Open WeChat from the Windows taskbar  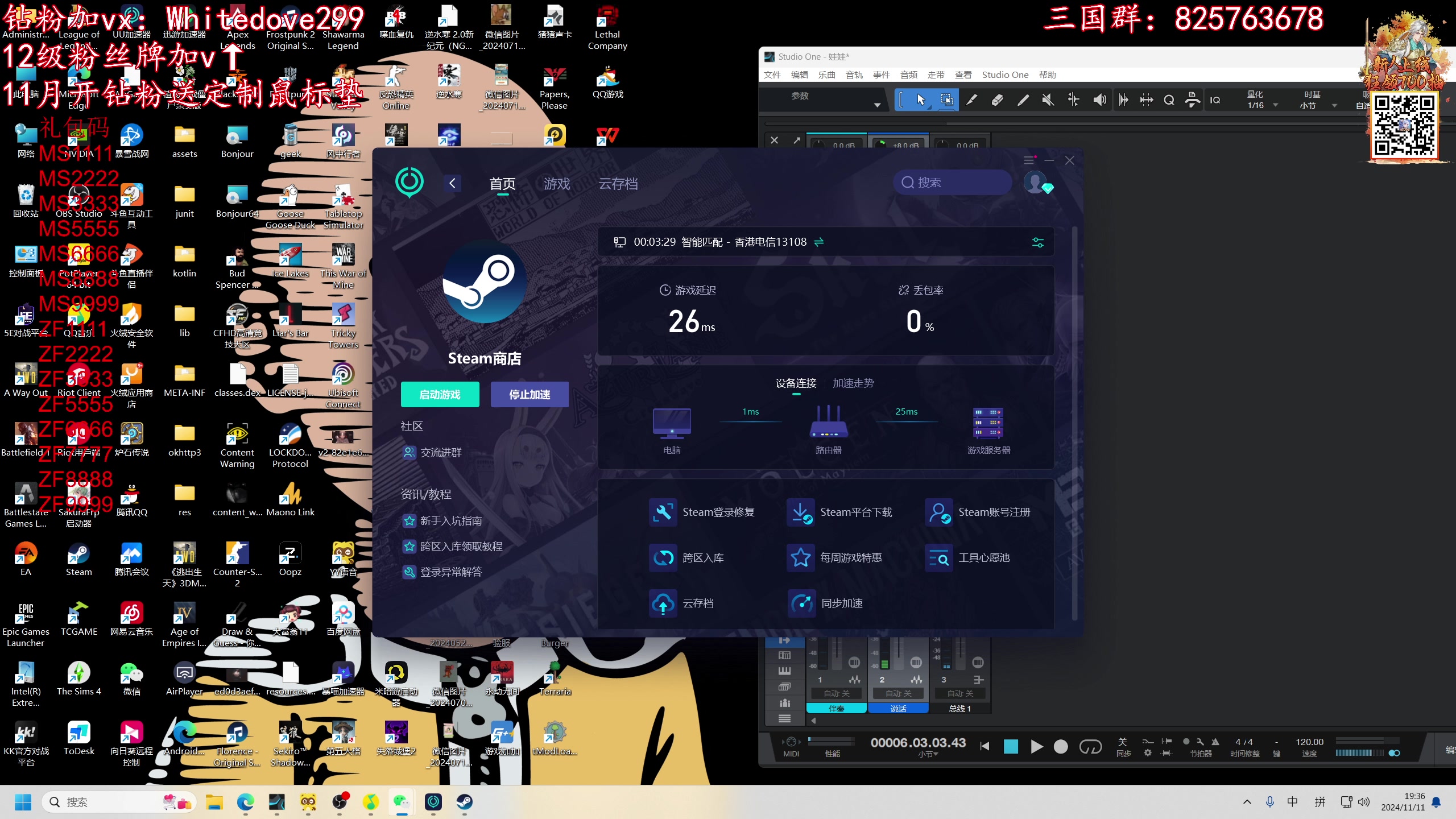click(x=402, y=802)
